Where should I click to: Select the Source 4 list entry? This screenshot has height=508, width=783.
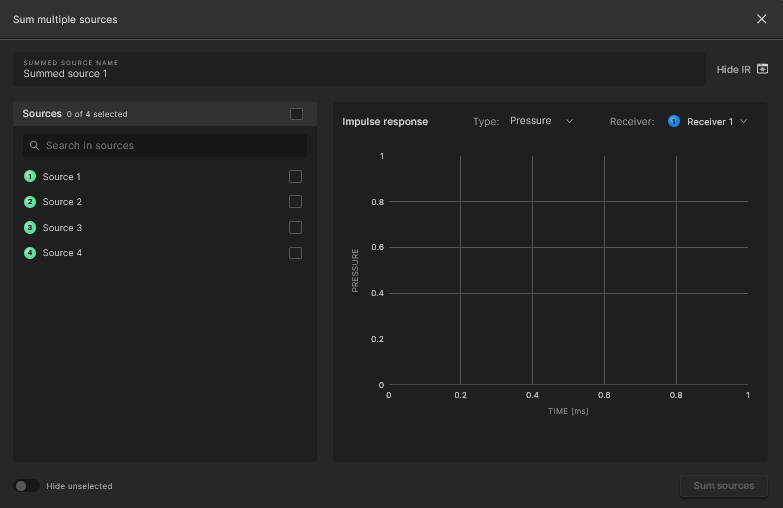coord(62,253)
